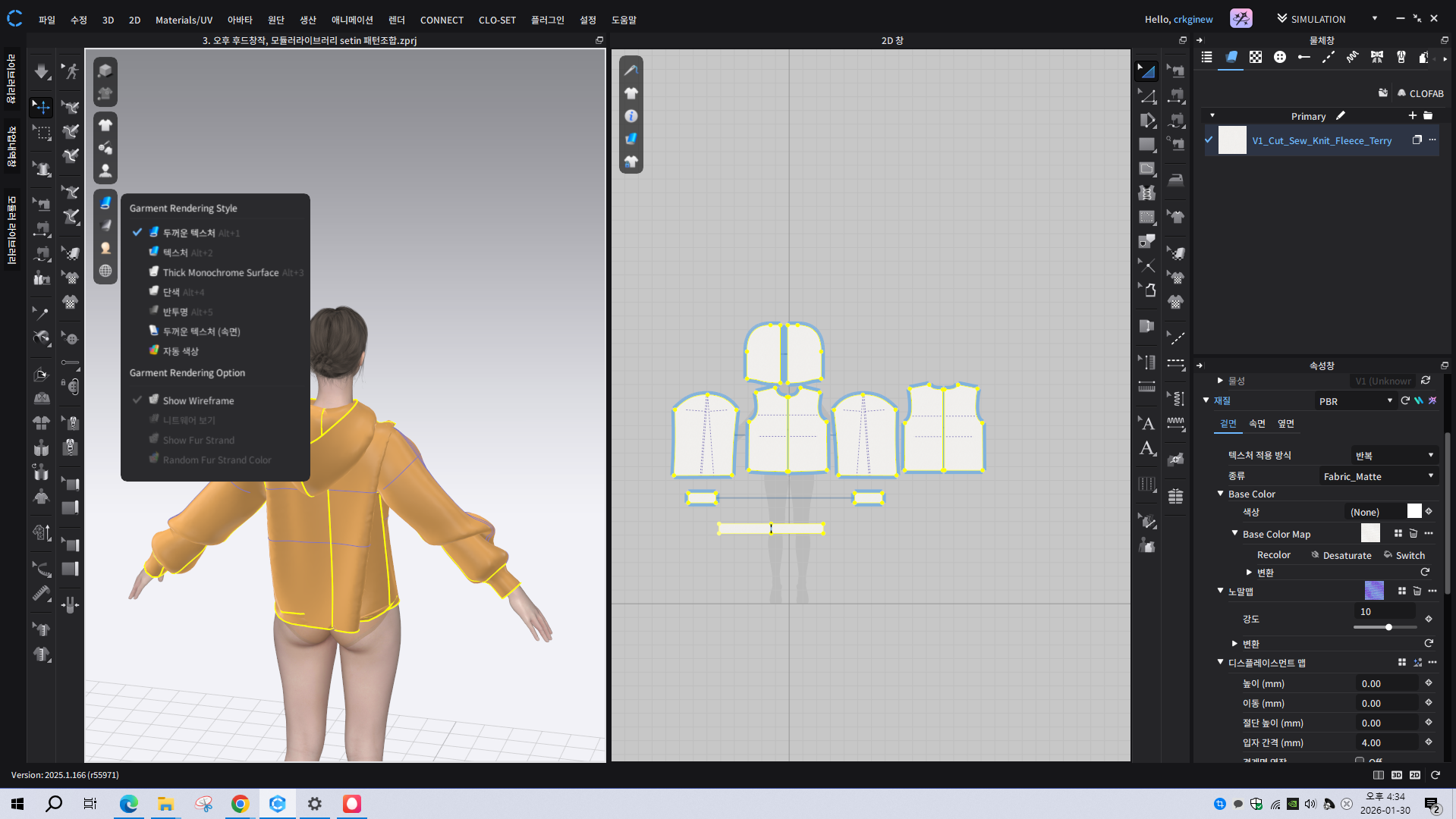Select the Select/Move tool in 3D toolbar

tap(42, 107)
